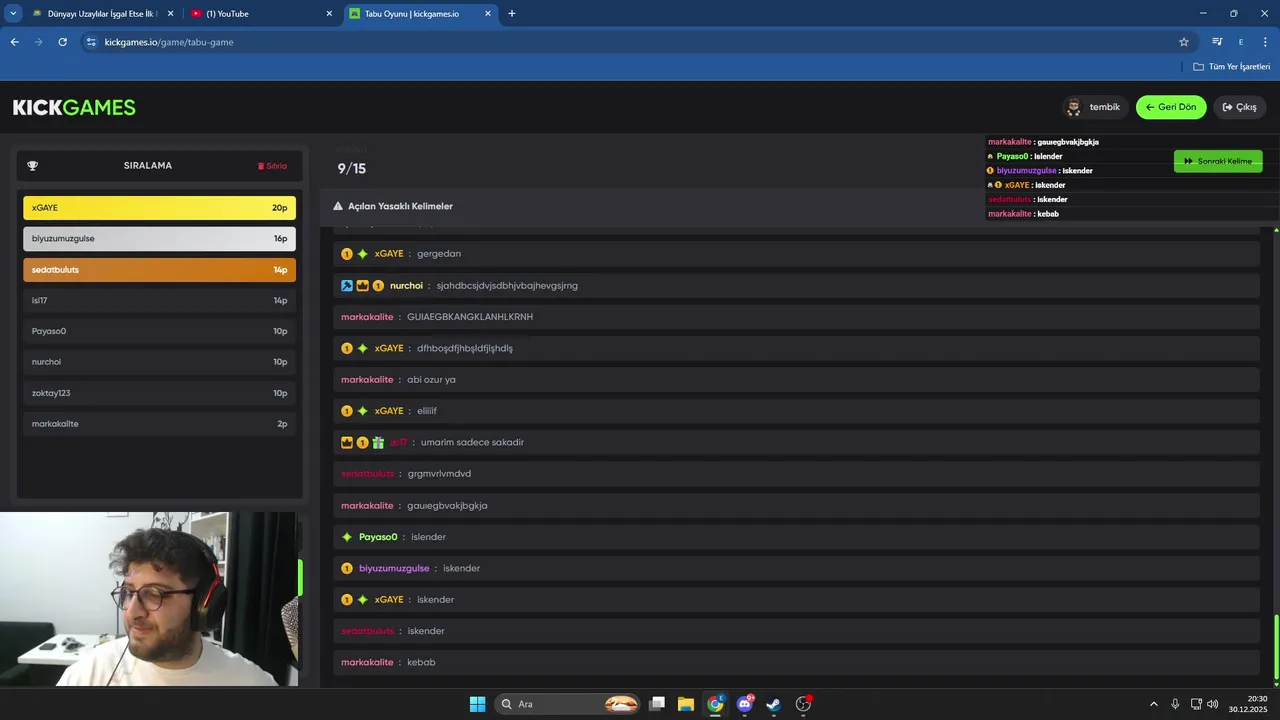This screenshot has width=1280, height=720.
Task: Select sedatbuluts 14p ranking row
Action: click(x=160, y=270)
